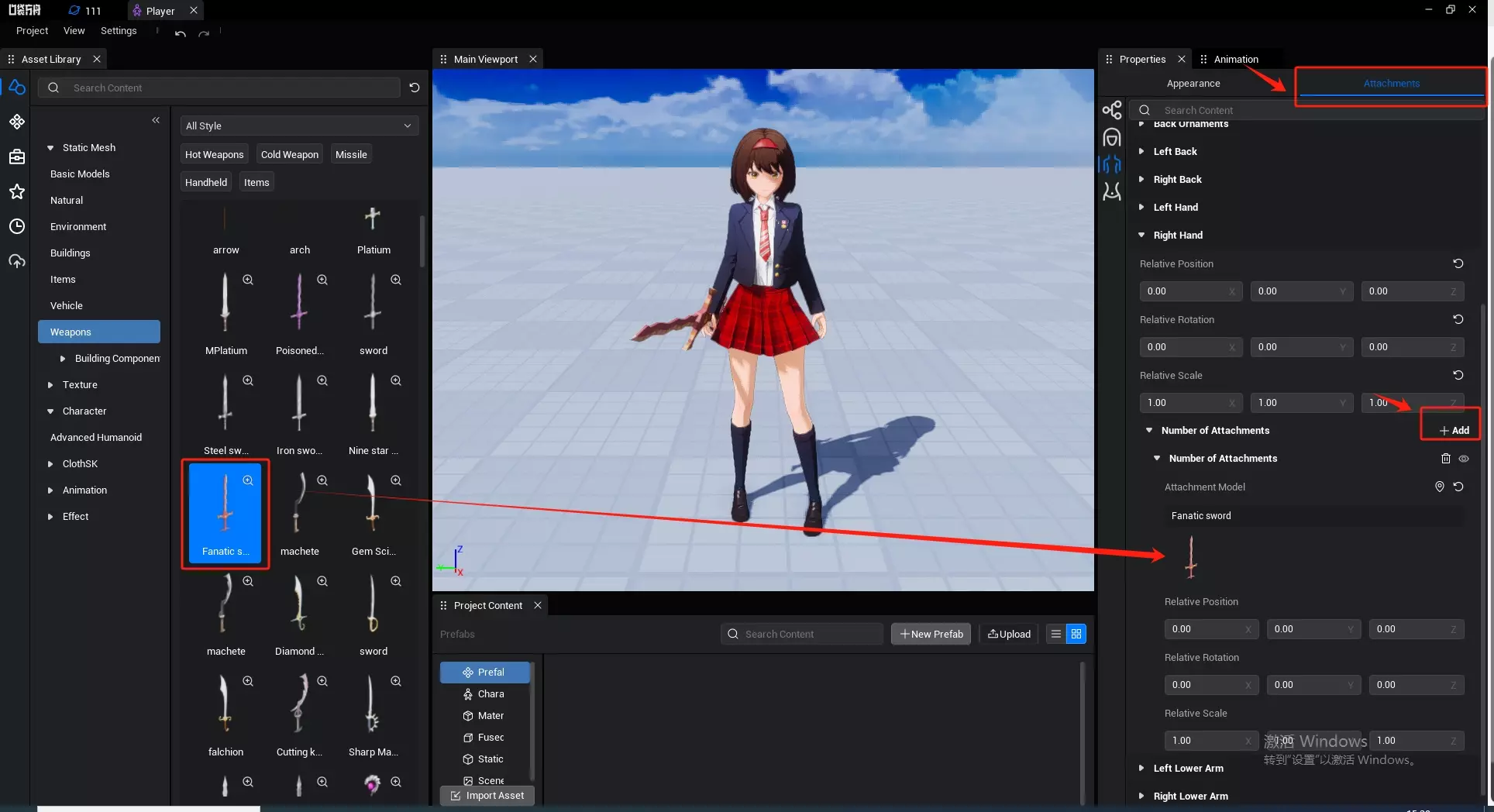
Task: Filter weapons by Cold Weapon
Action: pyautogui.click(x=290, y=154)
